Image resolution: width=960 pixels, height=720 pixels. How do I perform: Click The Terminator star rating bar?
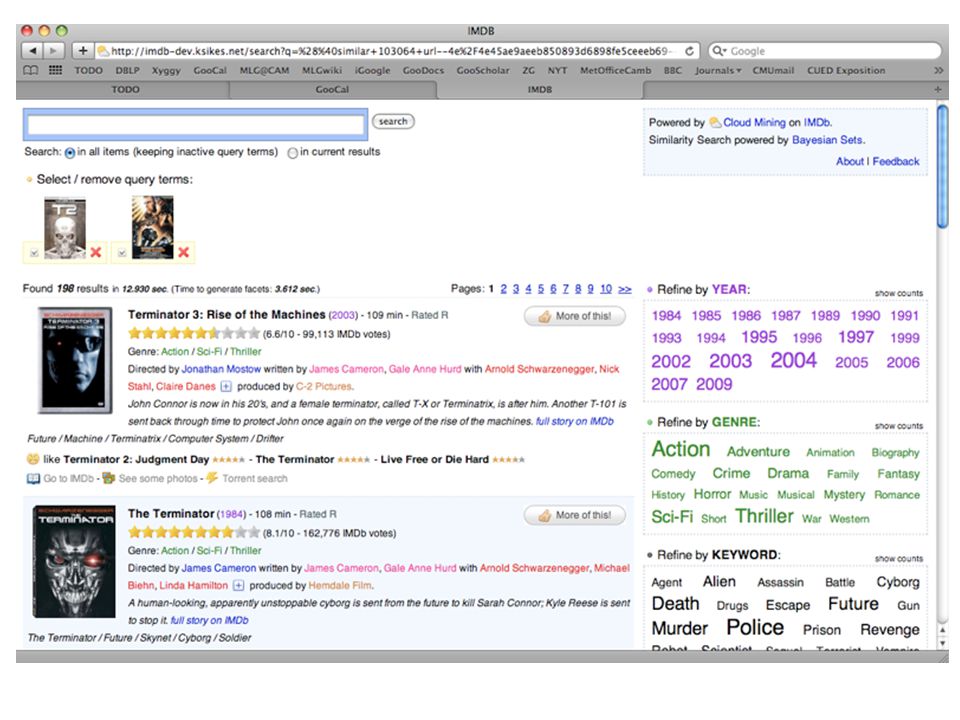(194, 533)
